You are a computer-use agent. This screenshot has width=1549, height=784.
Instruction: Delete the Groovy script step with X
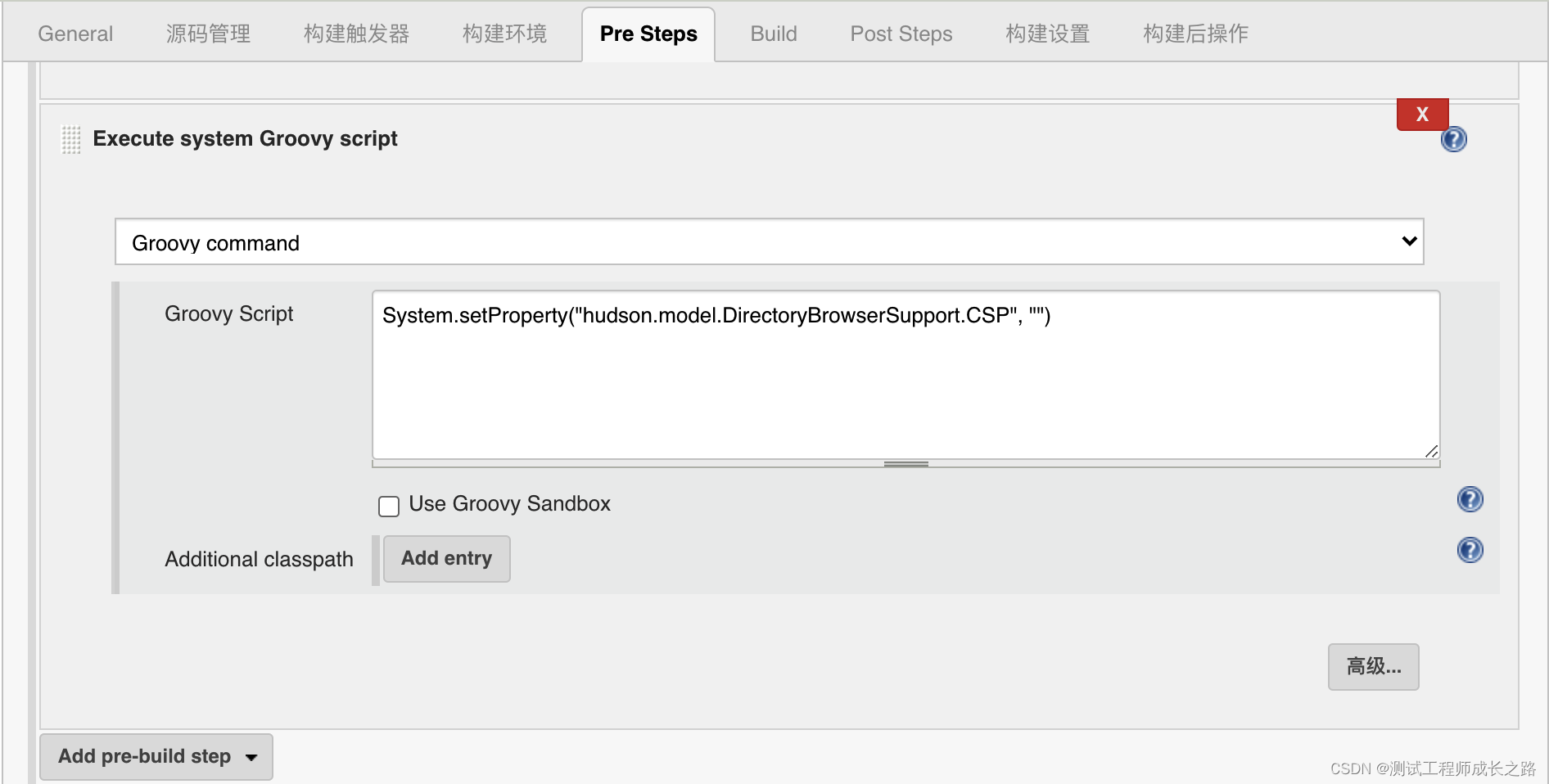[x=1422, y=115]
